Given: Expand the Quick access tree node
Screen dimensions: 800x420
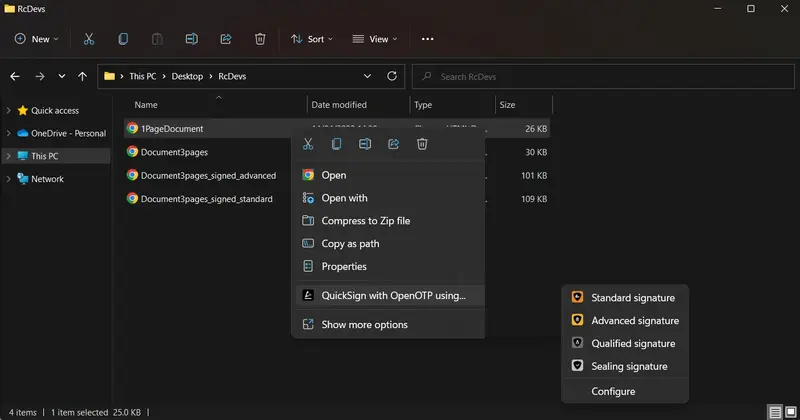Looking at the screenshot, I should coord(8,110).
